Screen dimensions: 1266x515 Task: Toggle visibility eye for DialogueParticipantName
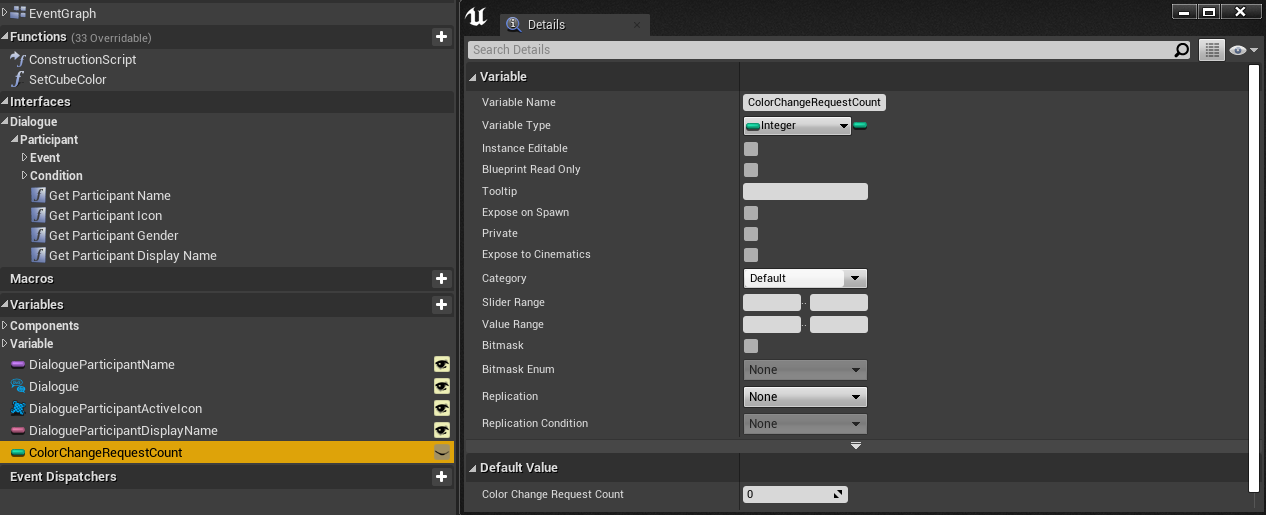point(441,364)
